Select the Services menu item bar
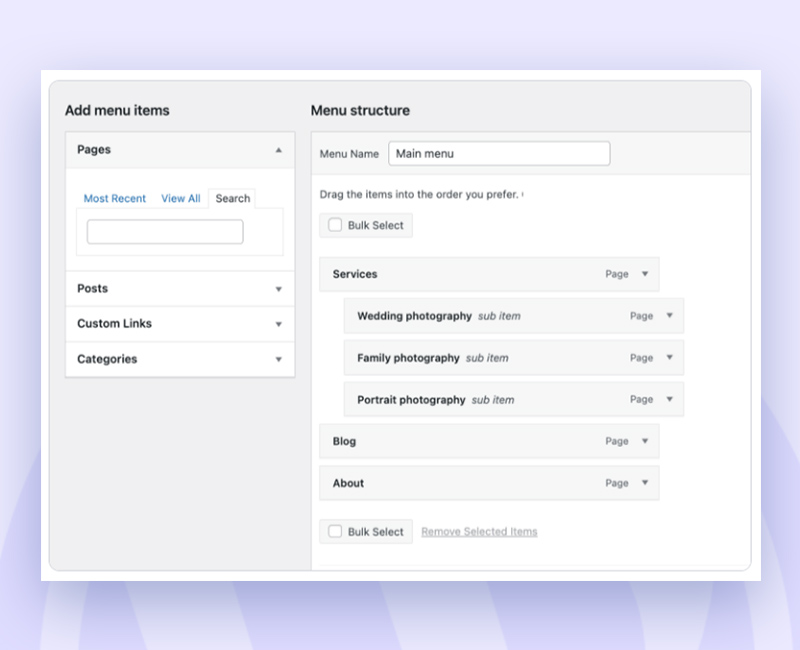The height and width of the screenshot is (650, 800). pyautogui.click(x=489, y=274)
